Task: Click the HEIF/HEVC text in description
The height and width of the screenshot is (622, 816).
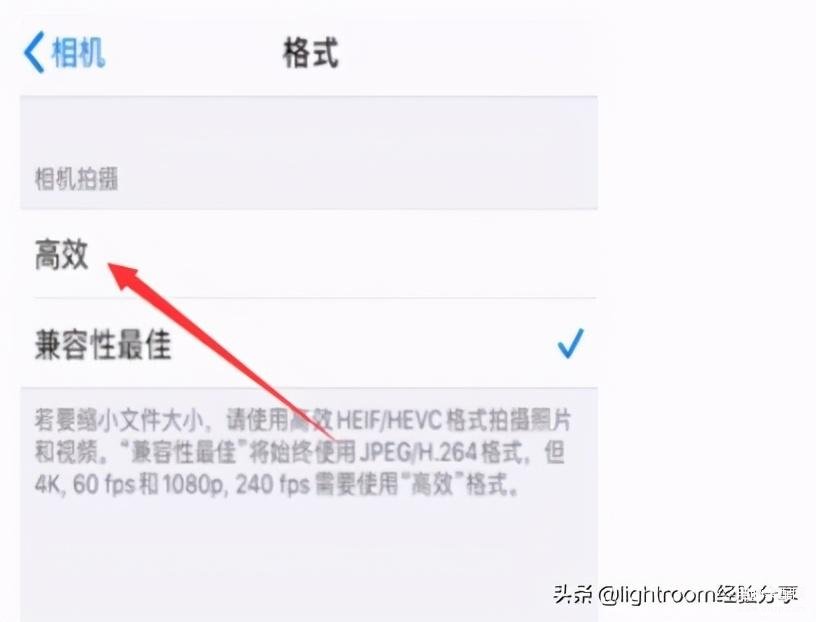Action: point(389,420)
